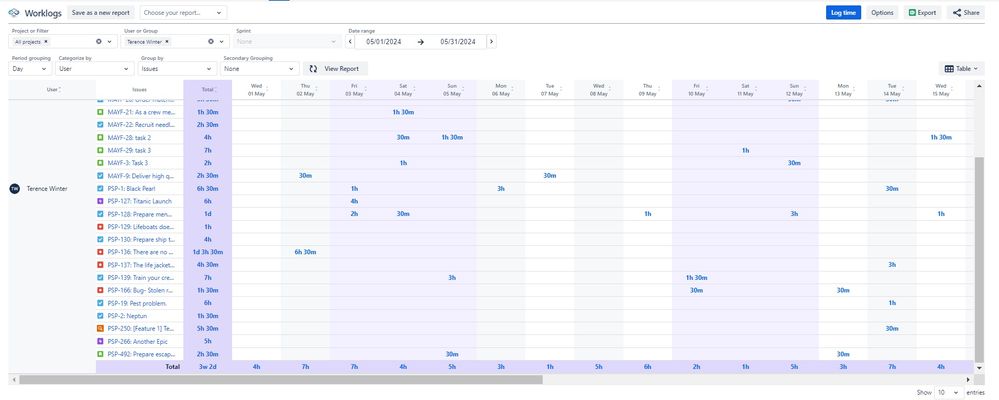The image size is (999, 400).
Task: Sort by the User column header
Action: (x=52, y=90)
